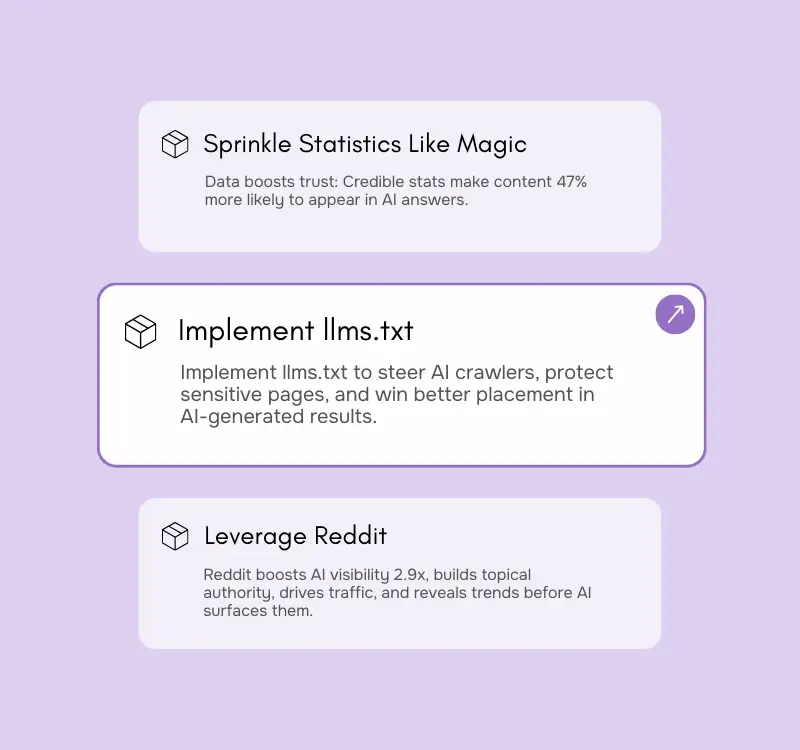Screen dimensions: 800x750
Task: Click the word "Magic" in the first heading
Action: (492, 144)
